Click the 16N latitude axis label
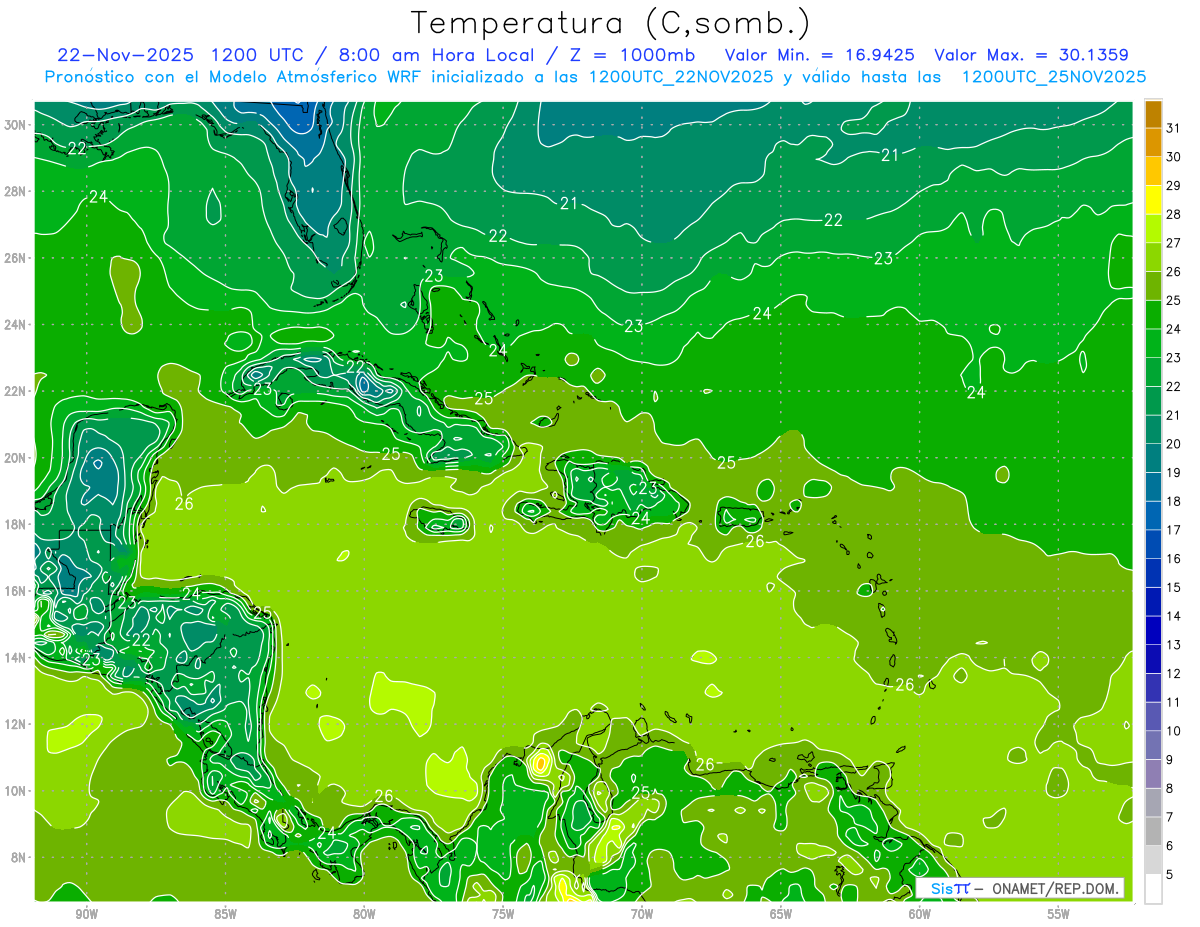 click(17, 591)
